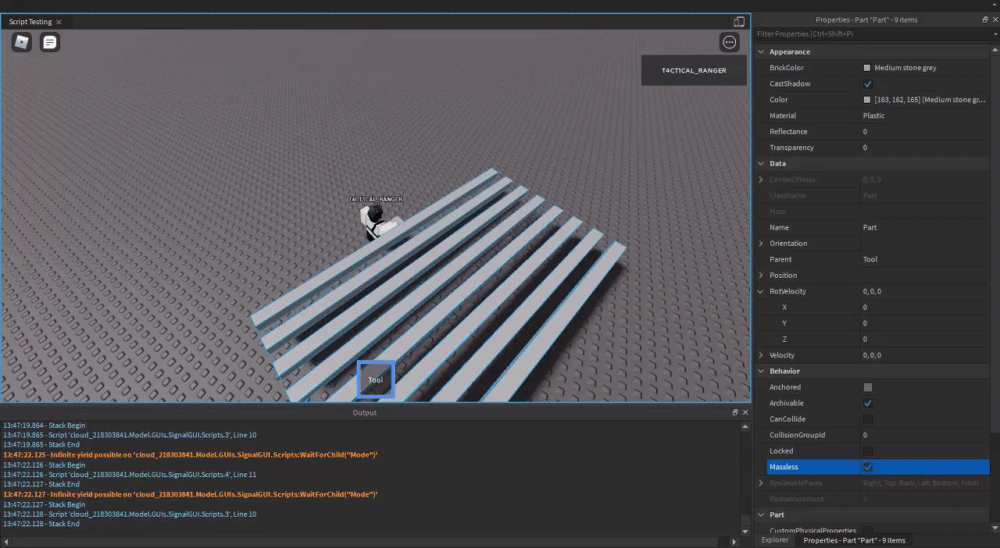Select the Properties - Part 9 items tab
1000x548 pixels.
pyautogui.click(x=854, y=540)
